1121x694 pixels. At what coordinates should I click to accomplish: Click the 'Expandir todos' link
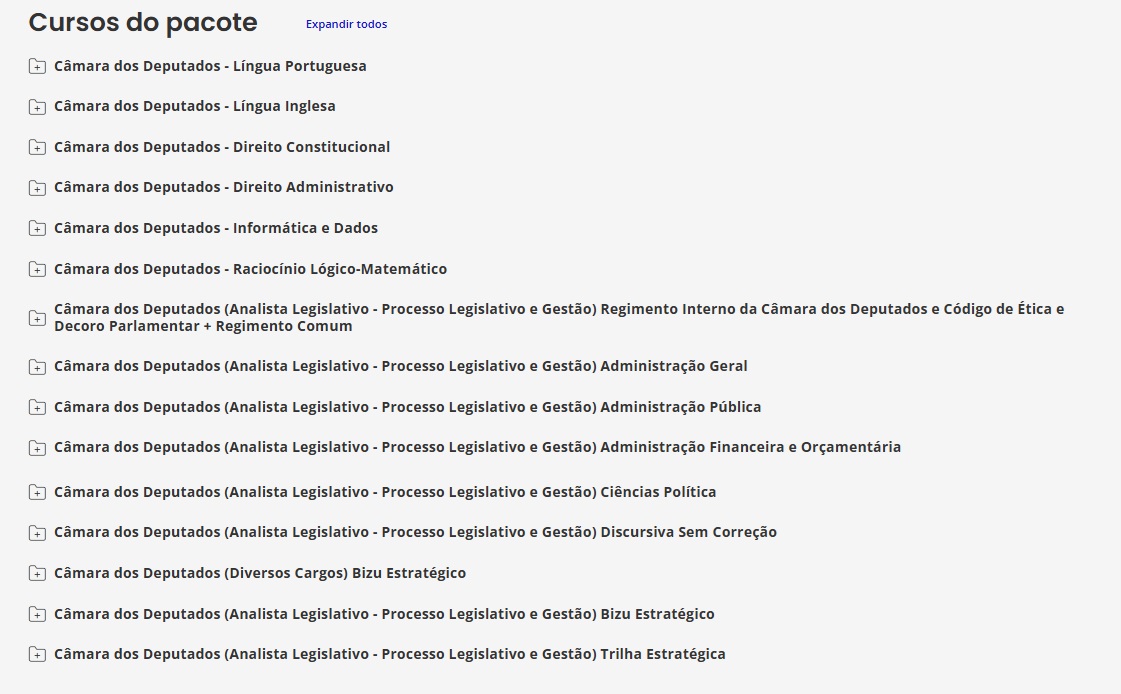pyautogui.click(x=346, y=24)
